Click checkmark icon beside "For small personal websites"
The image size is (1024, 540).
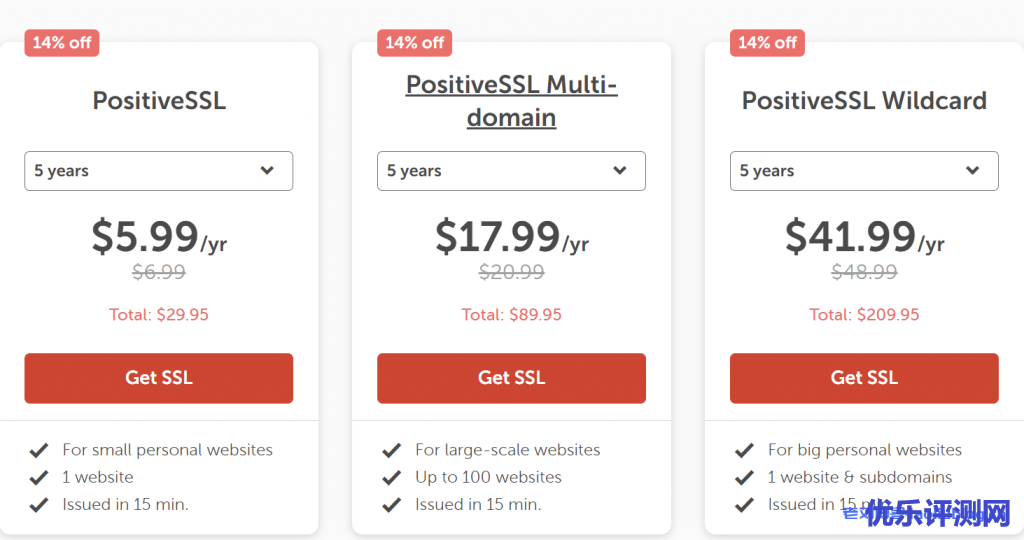pos(39,450)
